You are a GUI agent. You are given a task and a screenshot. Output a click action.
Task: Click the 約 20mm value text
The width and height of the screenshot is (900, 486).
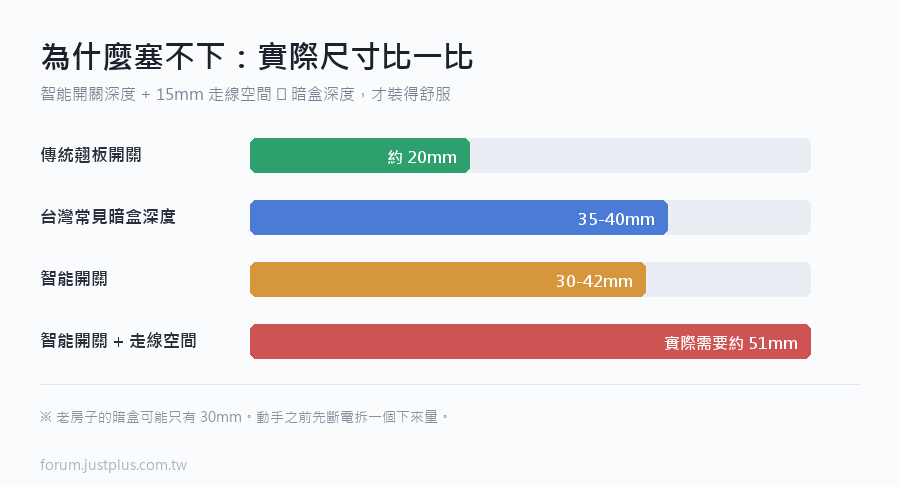coord(422,157)
